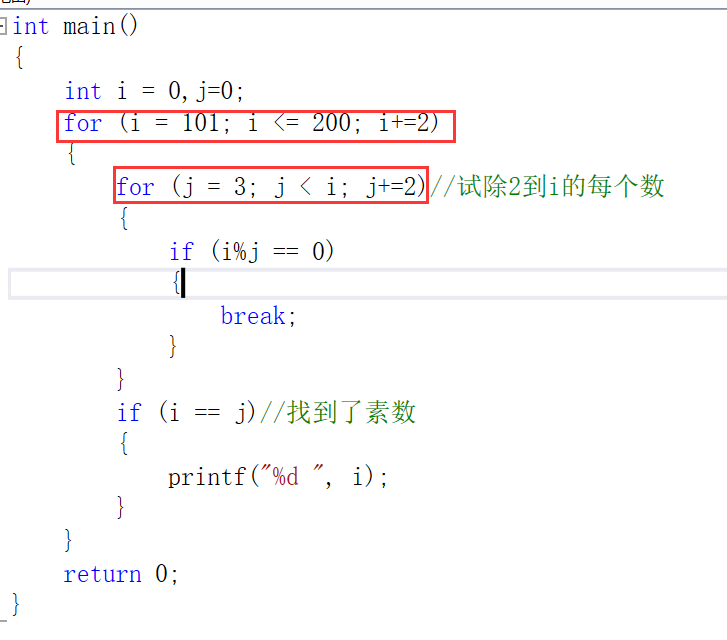This screenshot has width=727, height=640.
Task: Click the inner loop 'for (j = 3; j < i; j+=2)'
Action: 270,186
